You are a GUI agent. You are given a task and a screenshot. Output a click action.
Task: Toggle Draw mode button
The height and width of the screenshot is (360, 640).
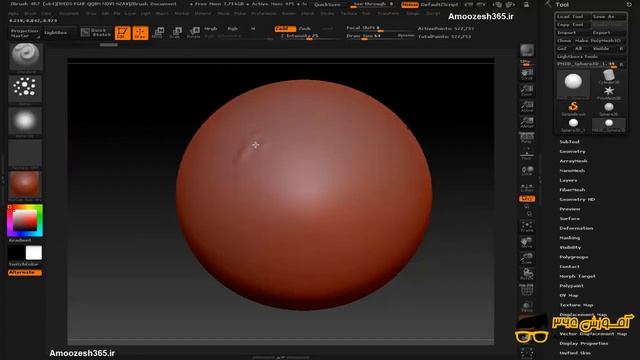tap(140, 33)
